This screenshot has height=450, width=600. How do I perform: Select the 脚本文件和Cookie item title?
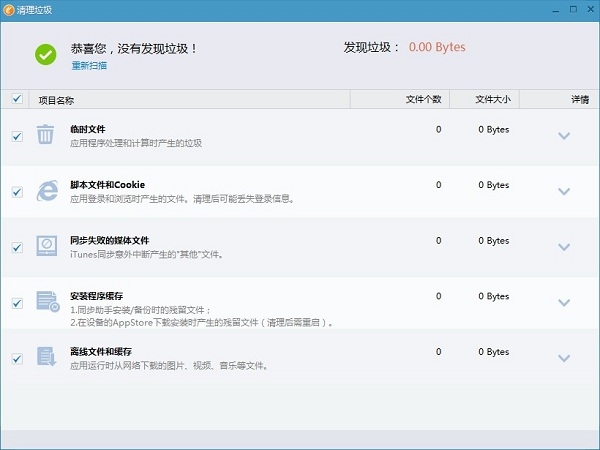(x=108, y=185)
